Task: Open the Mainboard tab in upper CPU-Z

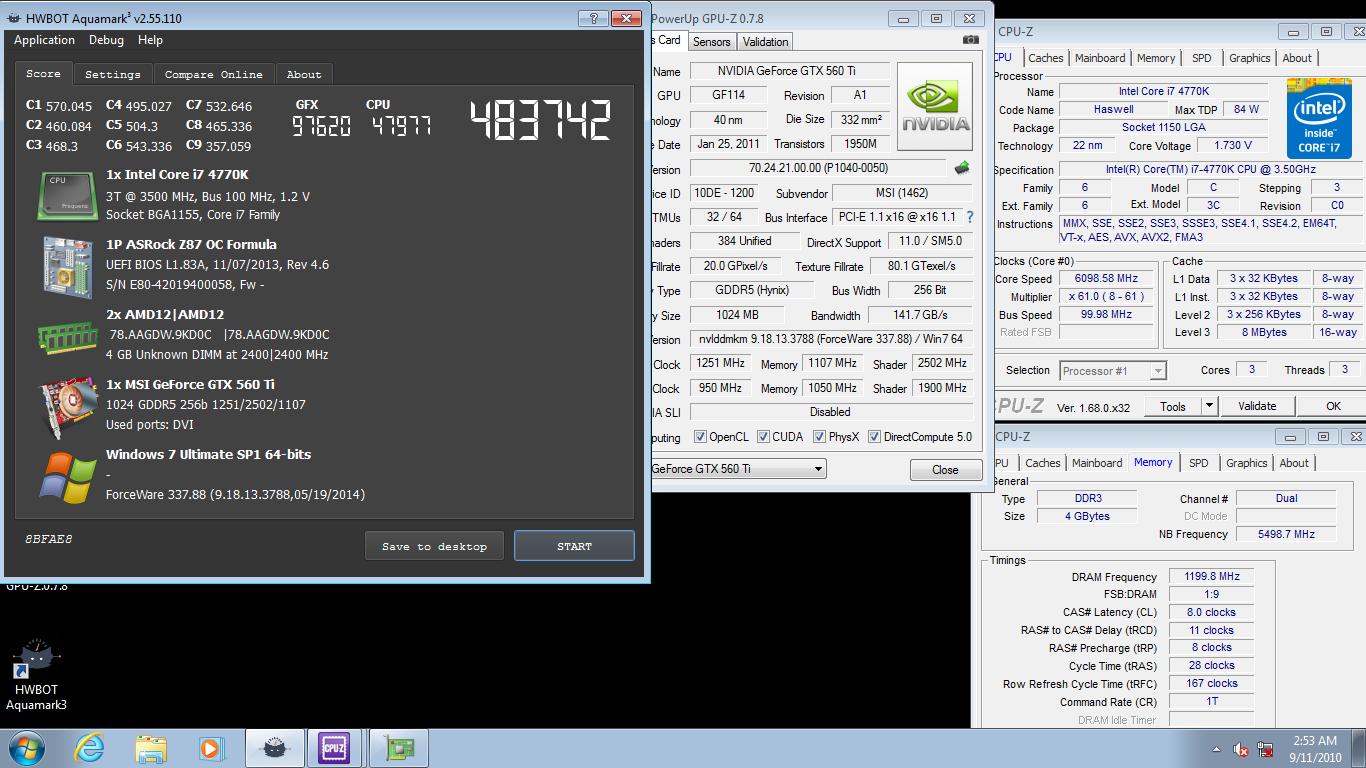Action: point(1100,58)
